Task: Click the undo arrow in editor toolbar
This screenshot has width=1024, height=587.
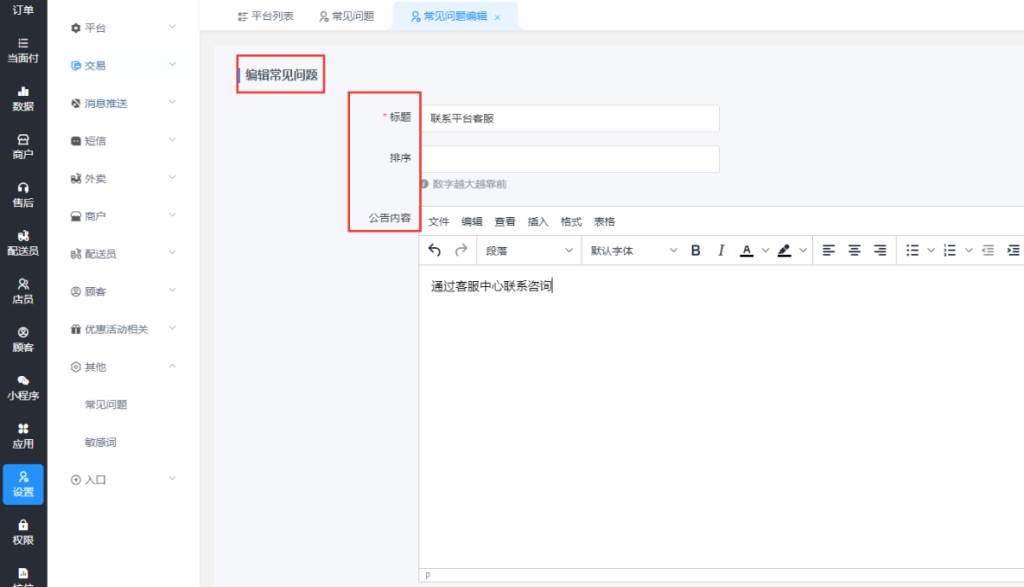Action: [x=434, y=250]
